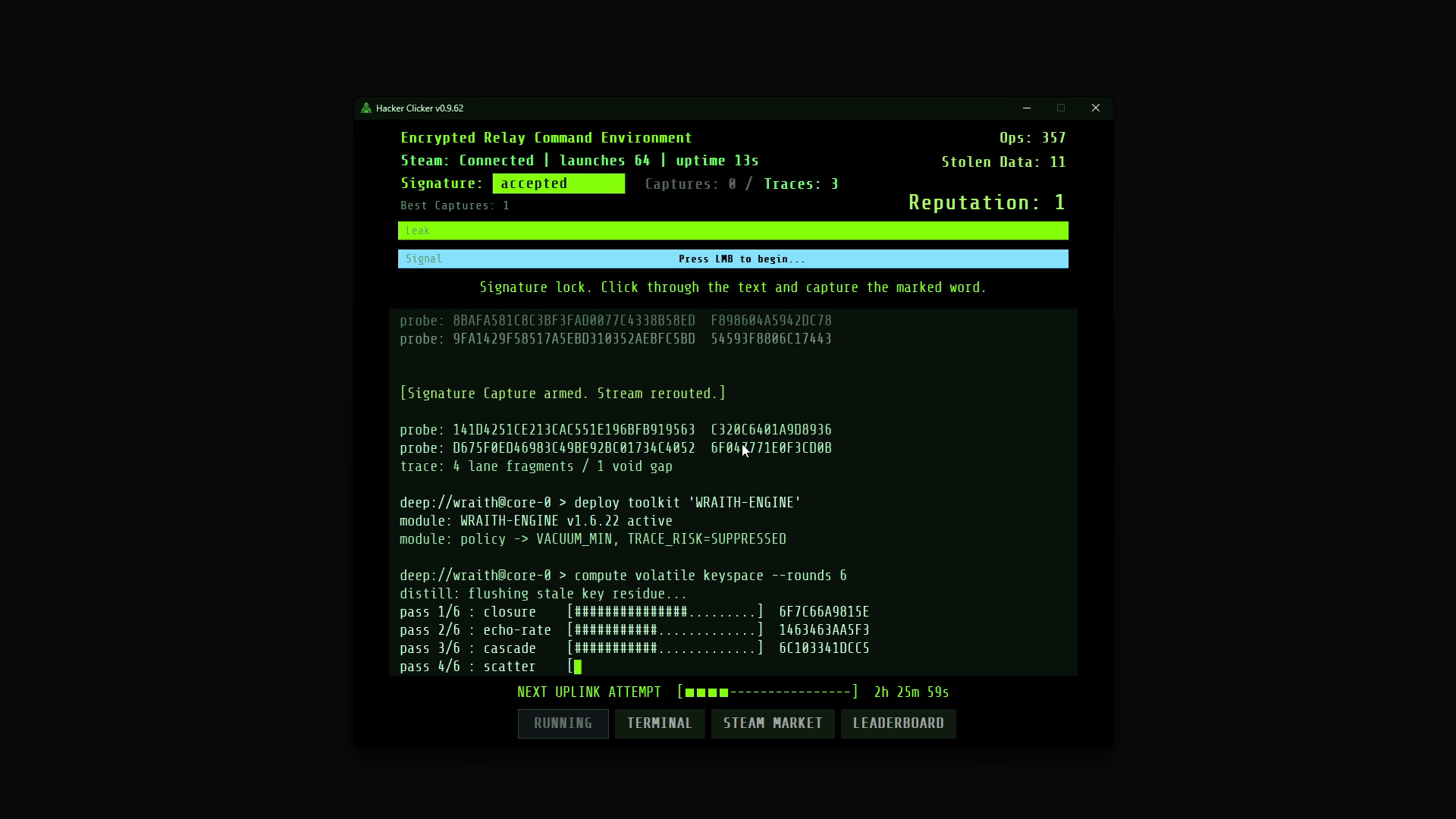
Task: Click the Traces: 3 indicator
Action: point(801,184)
